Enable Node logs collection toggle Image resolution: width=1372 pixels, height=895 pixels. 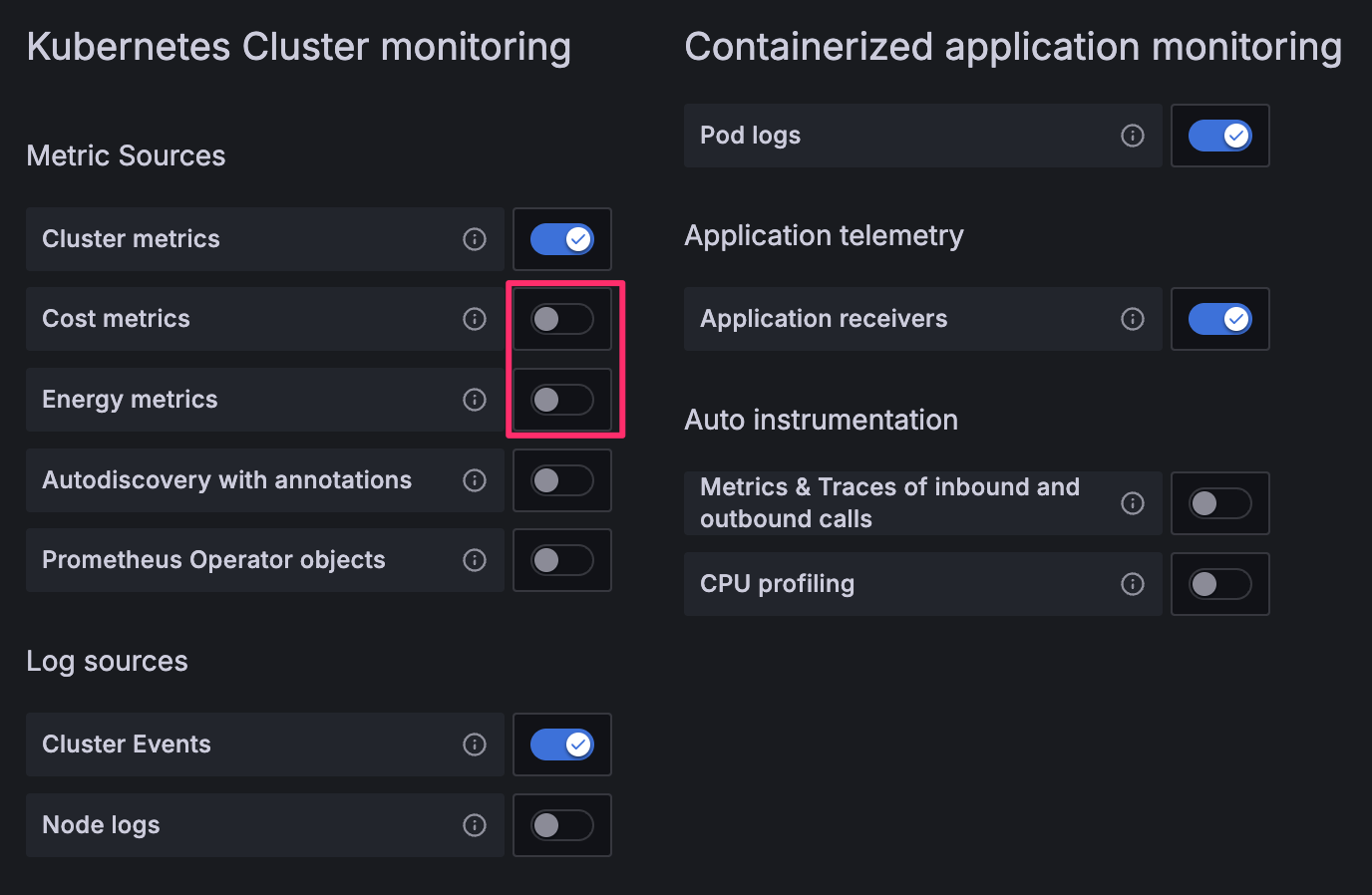coord(562,825)
